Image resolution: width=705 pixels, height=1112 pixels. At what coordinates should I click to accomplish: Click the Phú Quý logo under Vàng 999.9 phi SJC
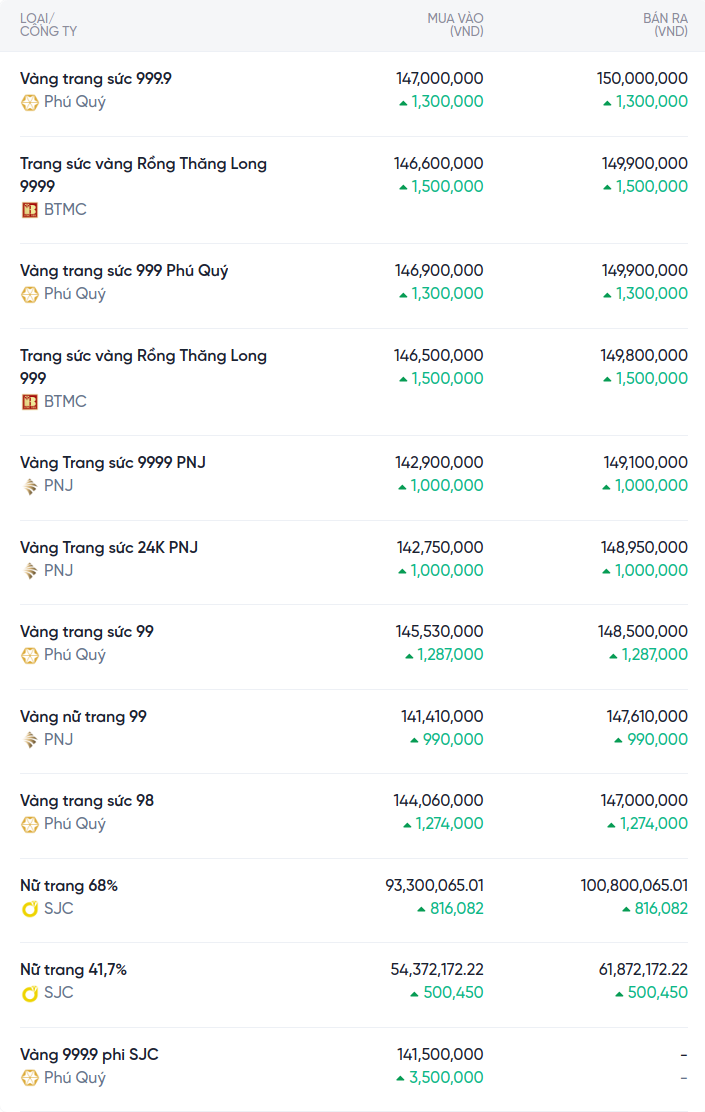coord(30,1078)
